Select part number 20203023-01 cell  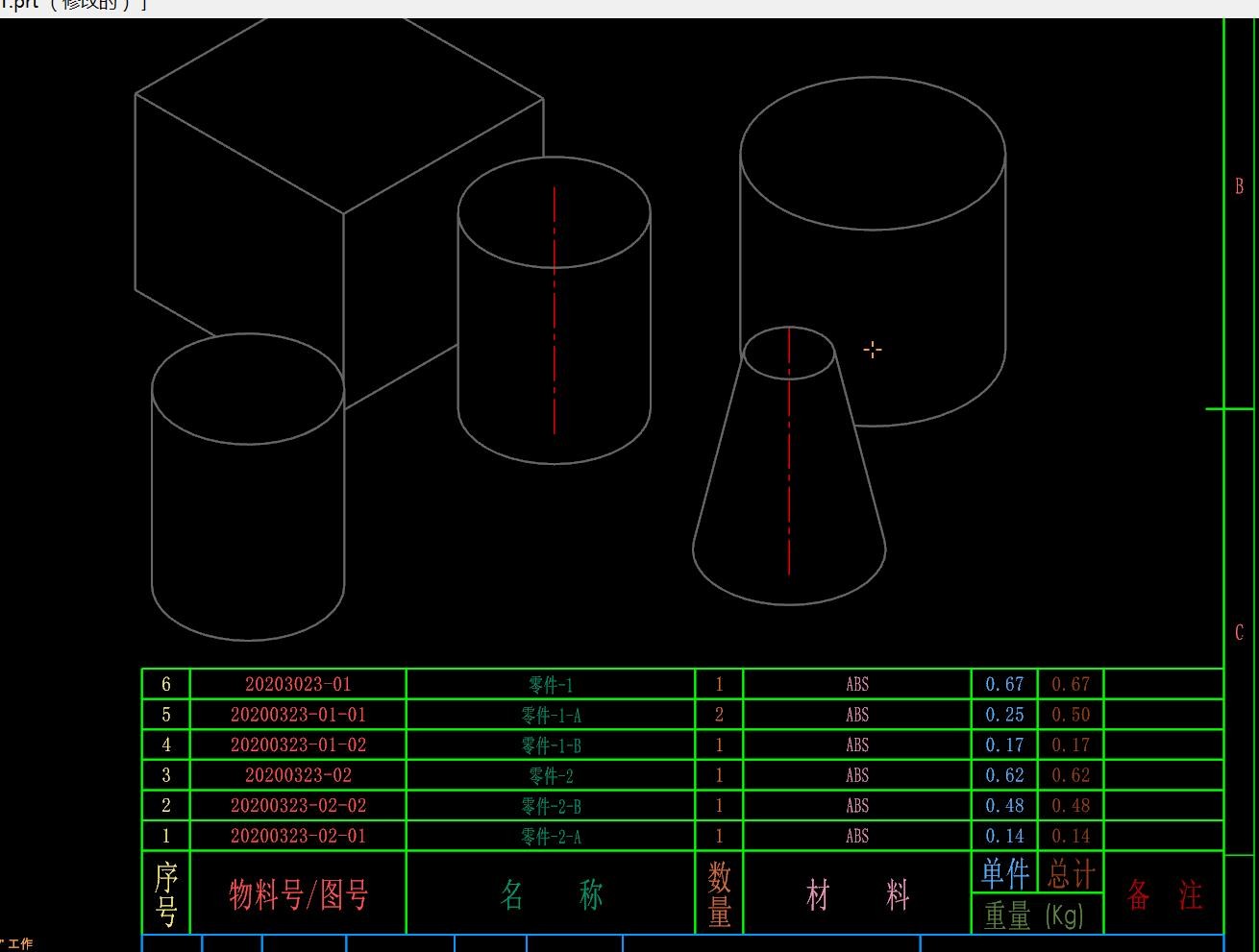pyautogui.click(x=298, y=684)
